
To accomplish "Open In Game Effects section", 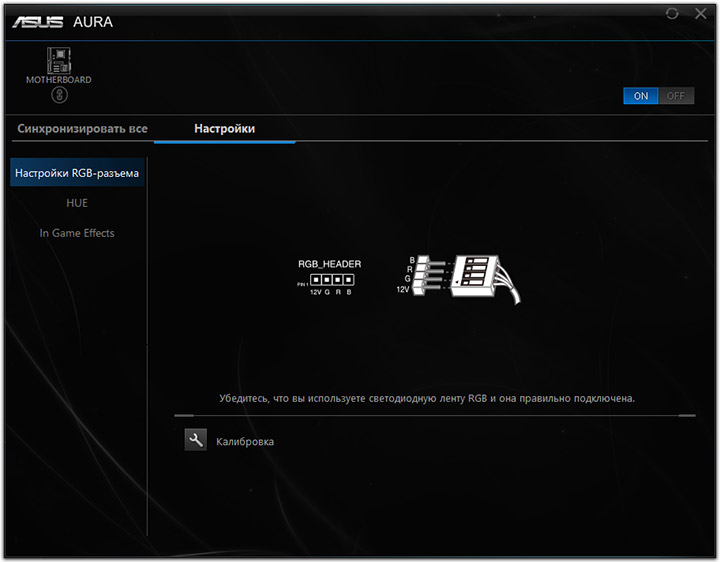I will [x=77, y=233].
